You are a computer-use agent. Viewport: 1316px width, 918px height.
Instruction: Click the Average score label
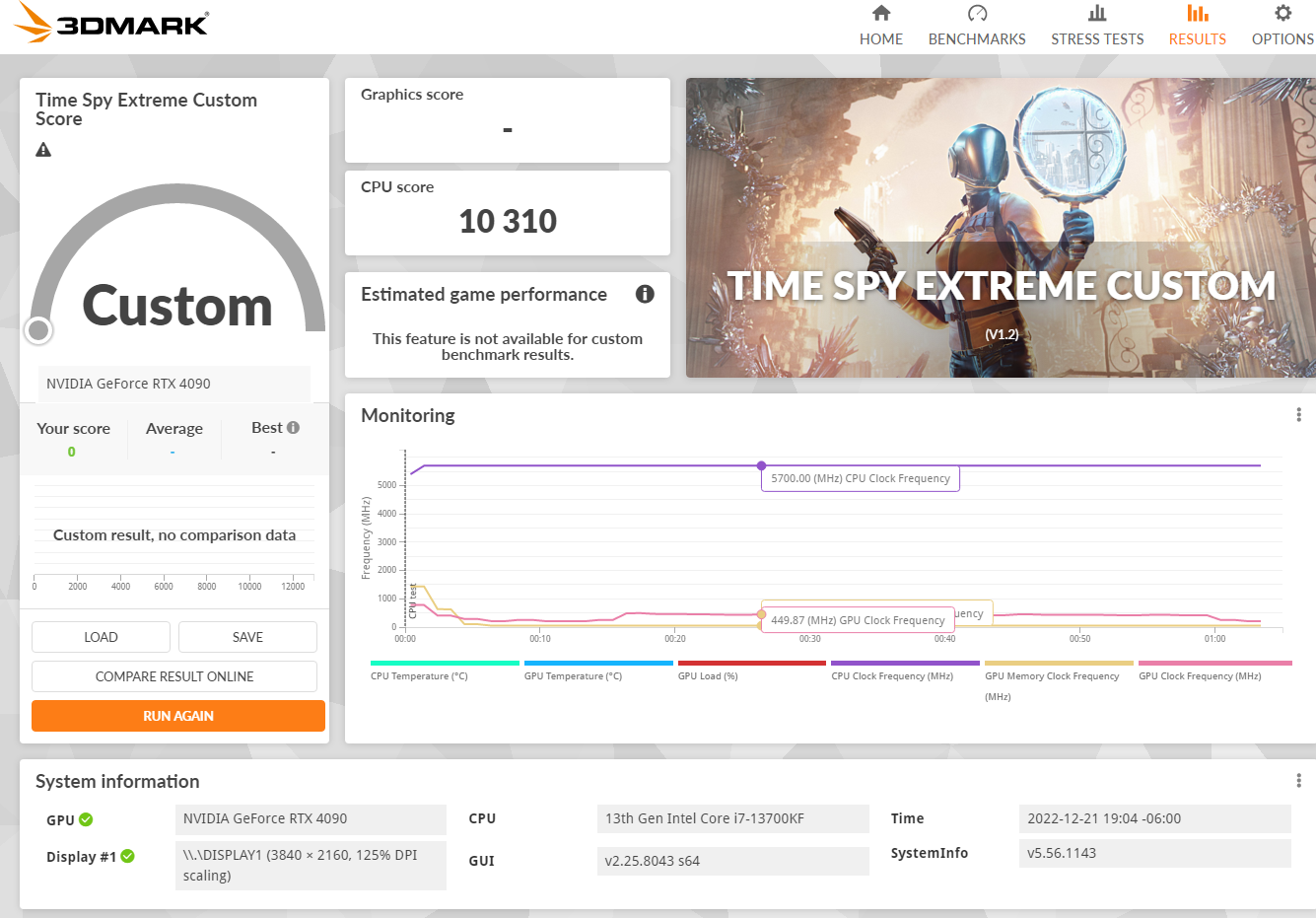pyautogui.click(x=174, y=428)
